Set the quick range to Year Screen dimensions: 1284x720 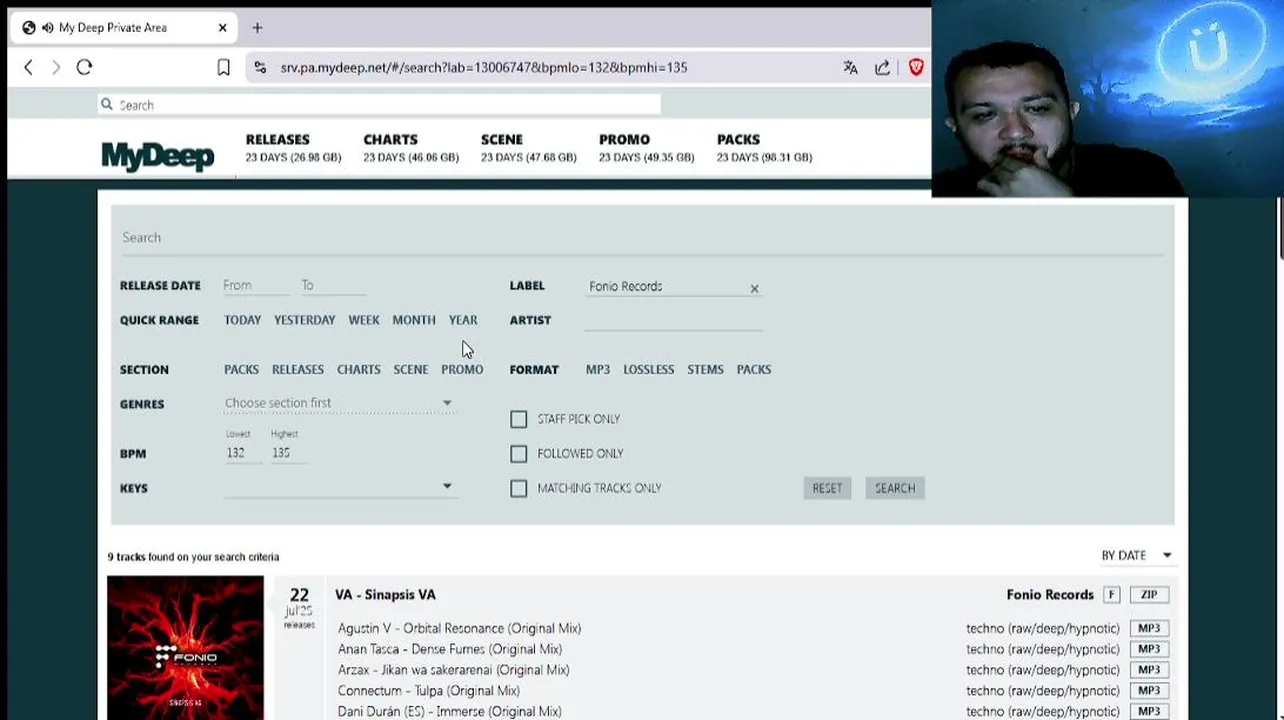coord(463,320)
